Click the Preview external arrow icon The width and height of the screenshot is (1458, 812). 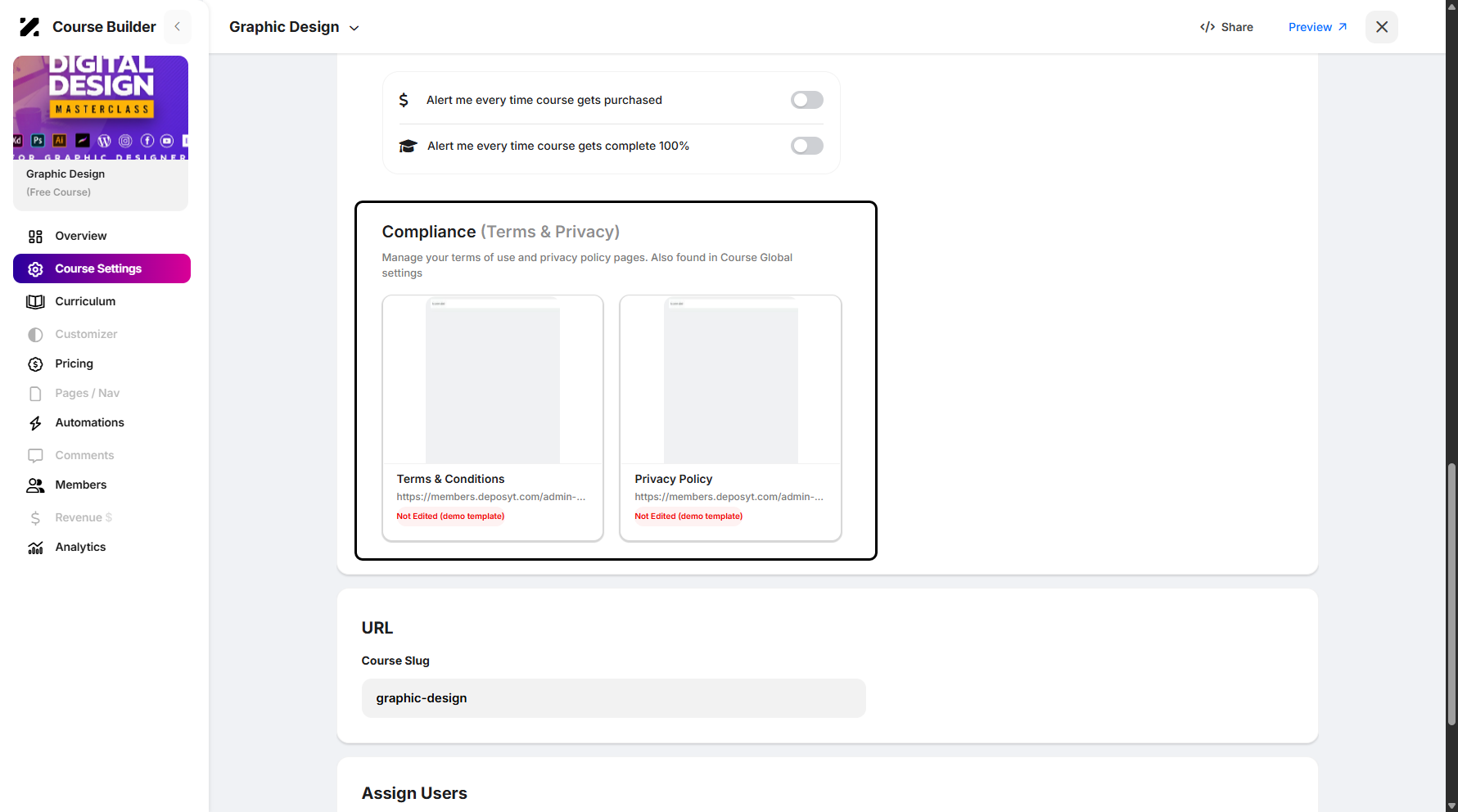pos(1342,27)
